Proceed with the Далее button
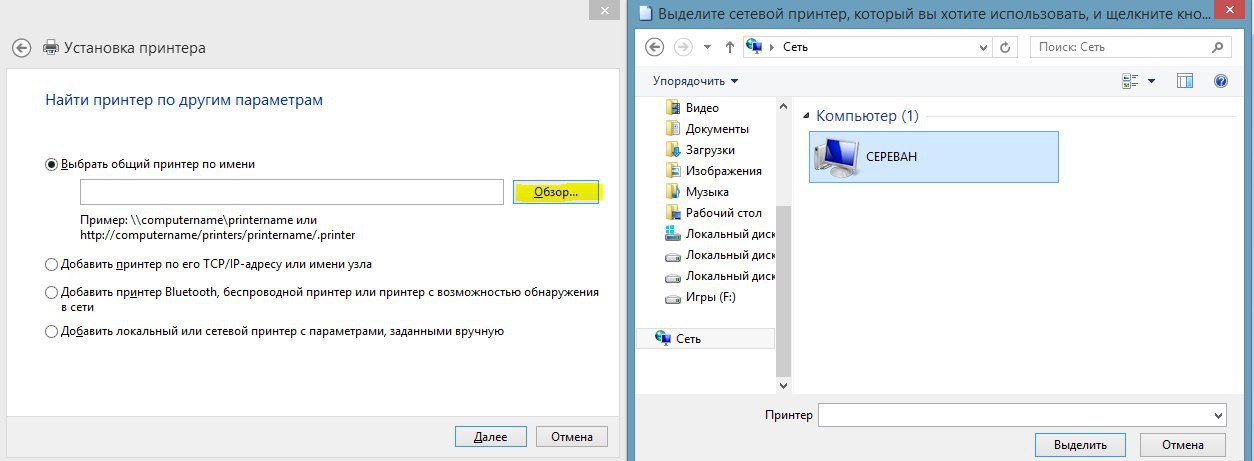Viewport: 1254px width, 461px height. pos(490,436)
